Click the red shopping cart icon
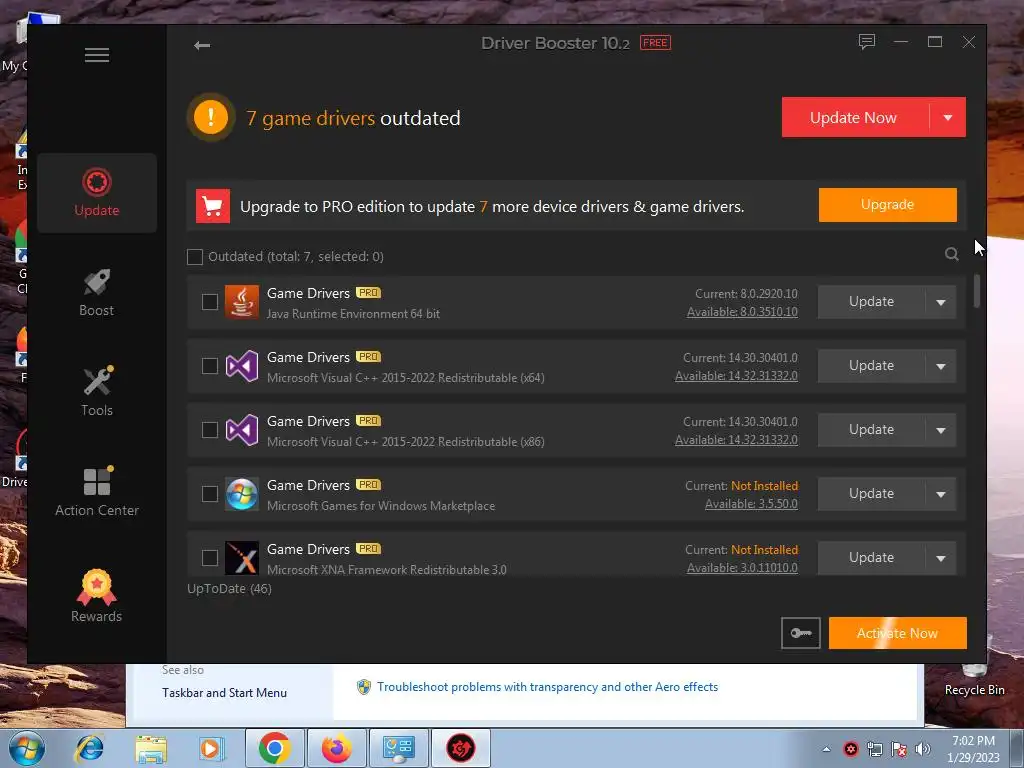Image resolution: width=1024 pixels, height=768 pixels. coord(213,206)
